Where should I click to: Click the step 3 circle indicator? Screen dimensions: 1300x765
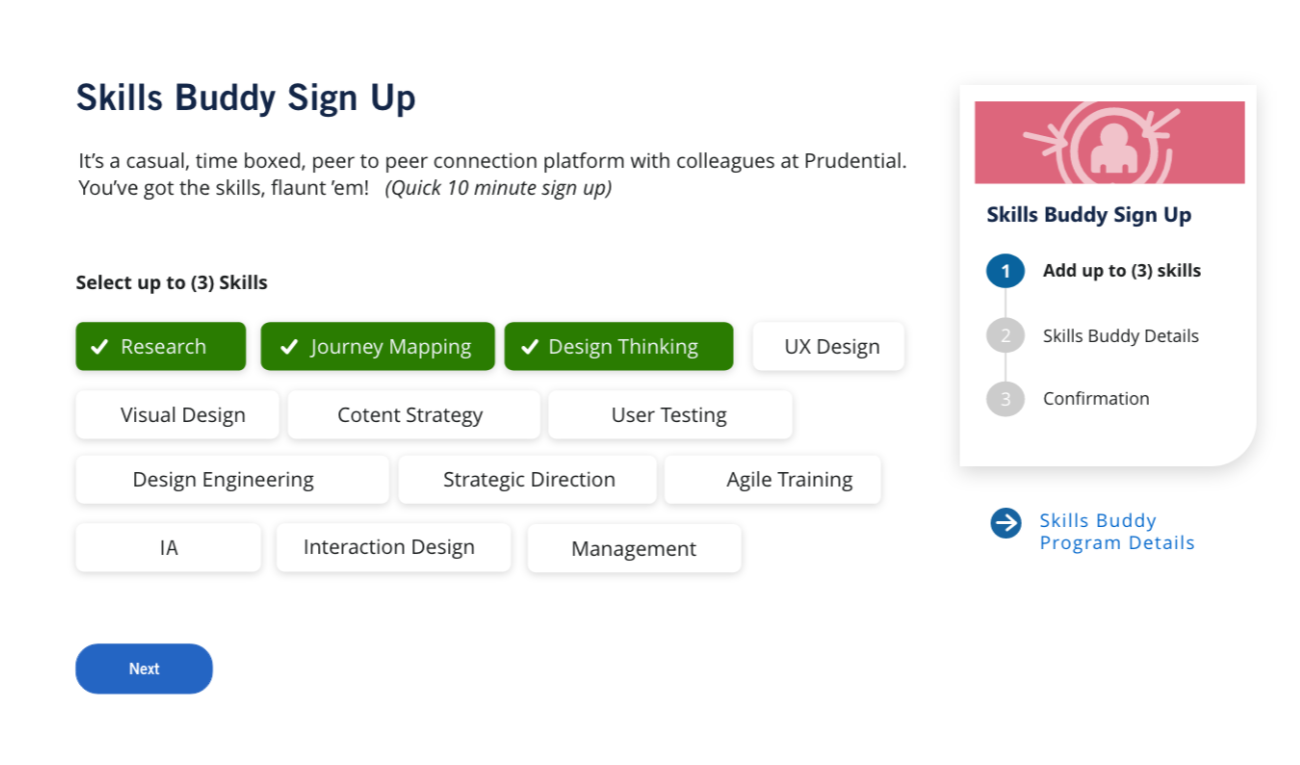(1005, 399)
